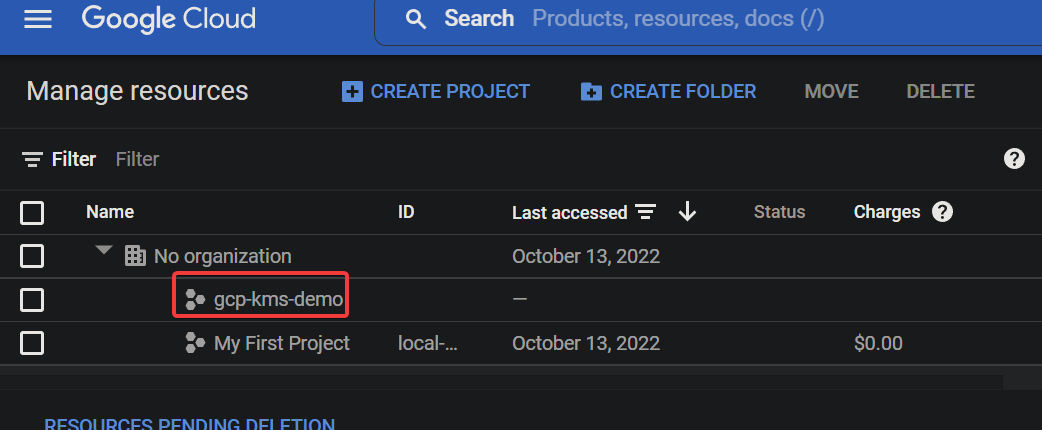Click the Status column header
The image size is (1042, 430).
780,212
